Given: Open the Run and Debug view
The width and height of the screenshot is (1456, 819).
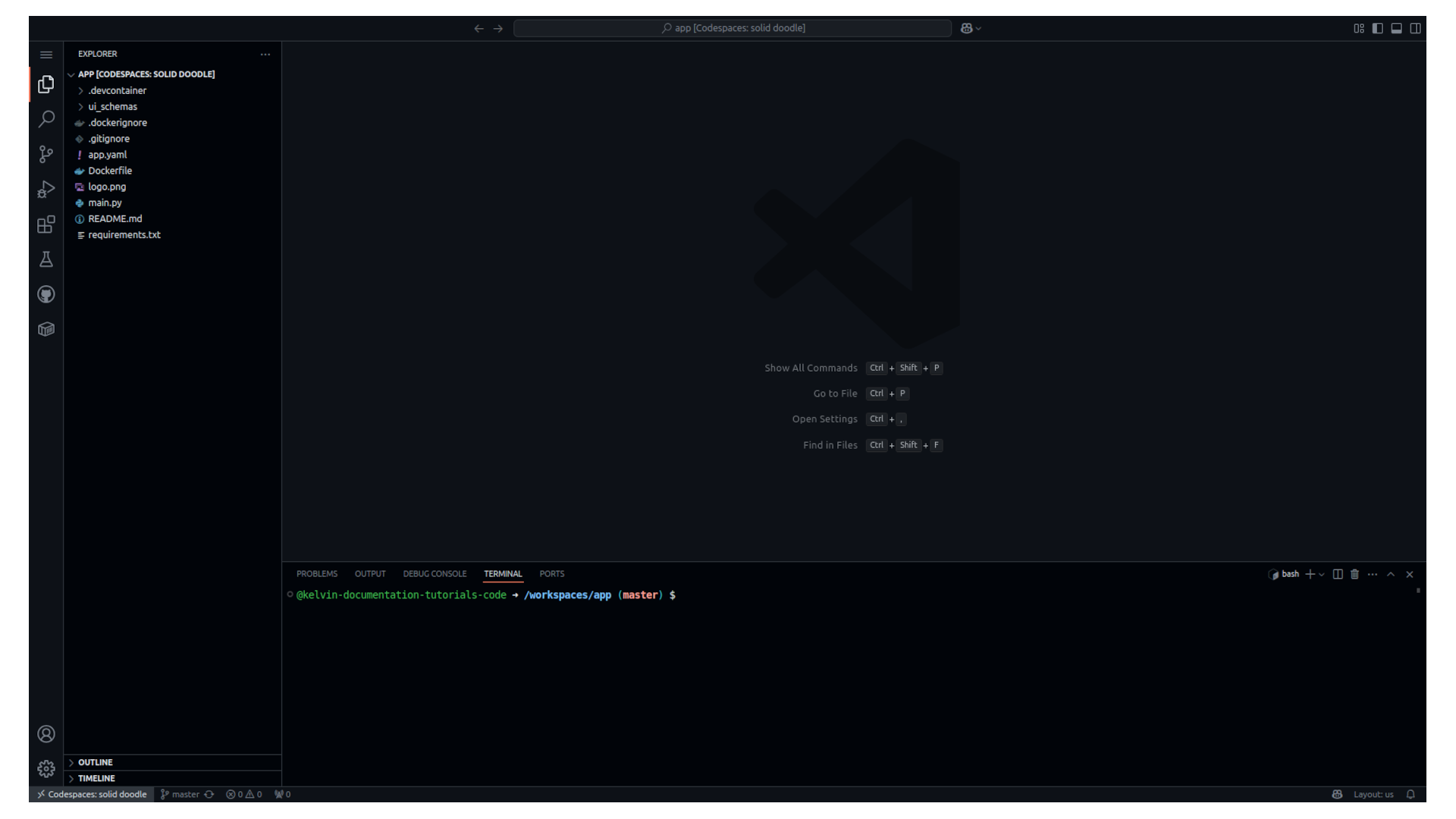Looking at the screenshot, I should pos(45,190).
